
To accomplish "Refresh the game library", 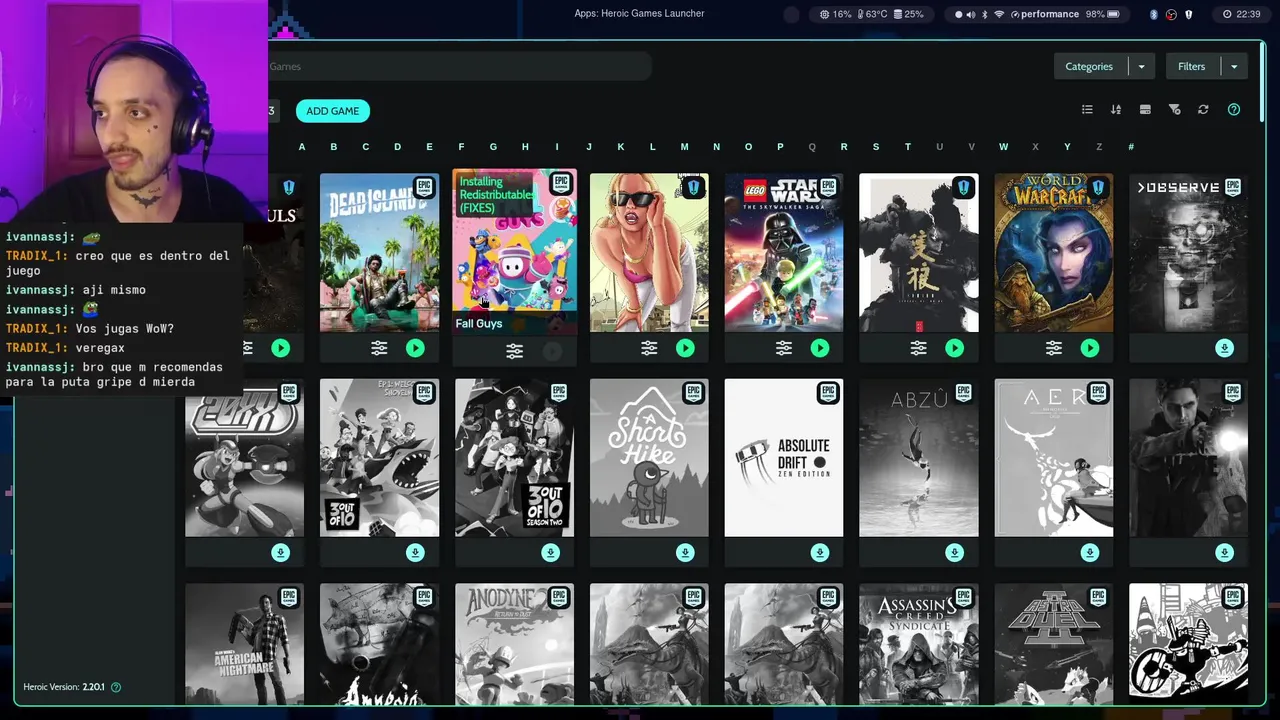I will click(1203, 110).
